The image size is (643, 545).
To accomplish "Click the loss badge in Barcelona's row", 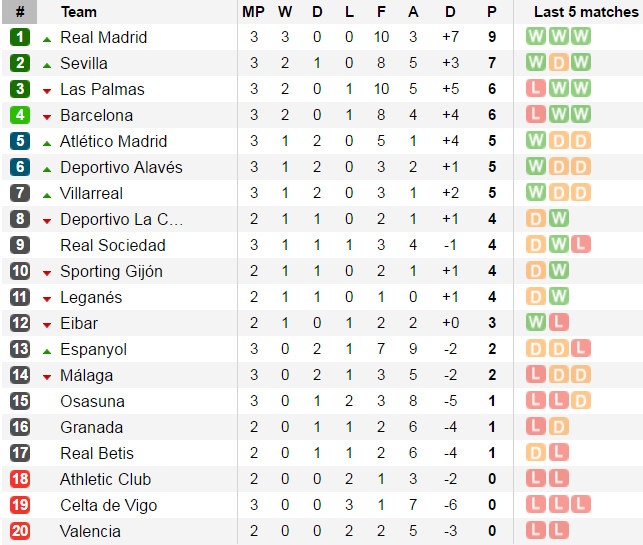I will pyautogui.click(x=536, y=115).
